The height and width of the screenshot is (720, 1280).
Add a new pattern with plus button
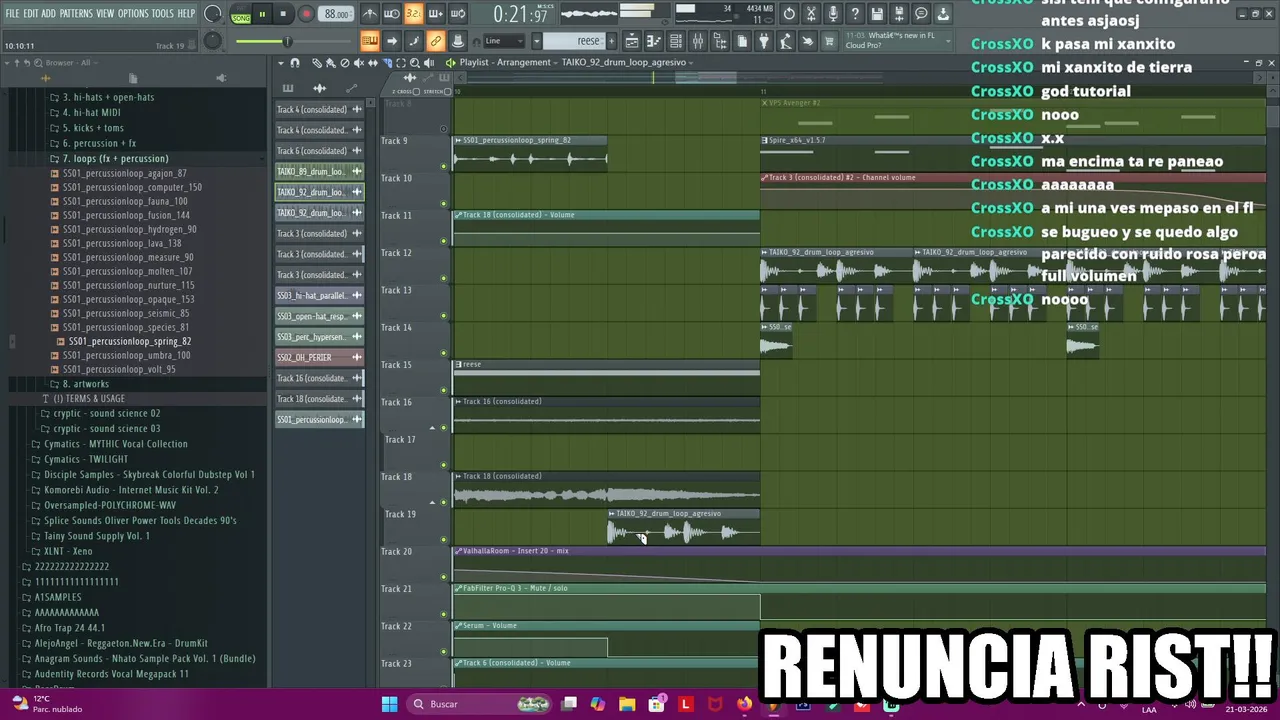click(611, 41)
